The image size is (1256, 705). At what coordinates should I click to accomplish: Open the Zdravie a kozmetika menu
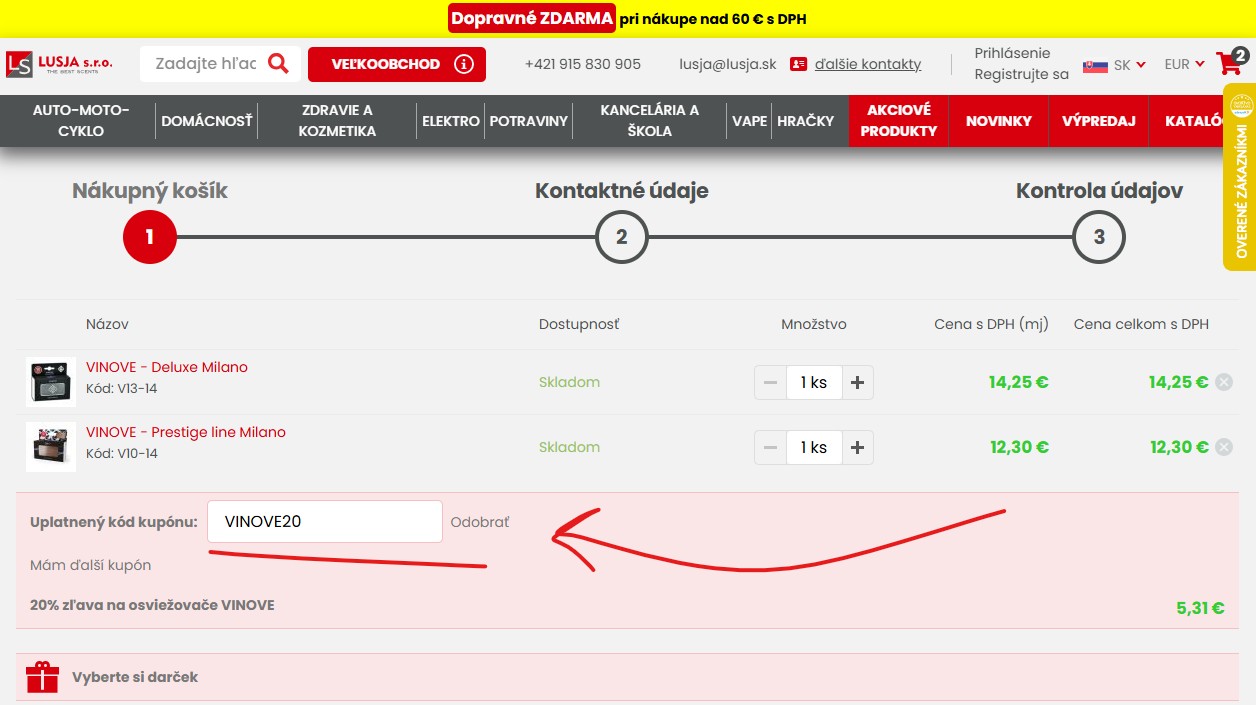[x=337, y=120]
